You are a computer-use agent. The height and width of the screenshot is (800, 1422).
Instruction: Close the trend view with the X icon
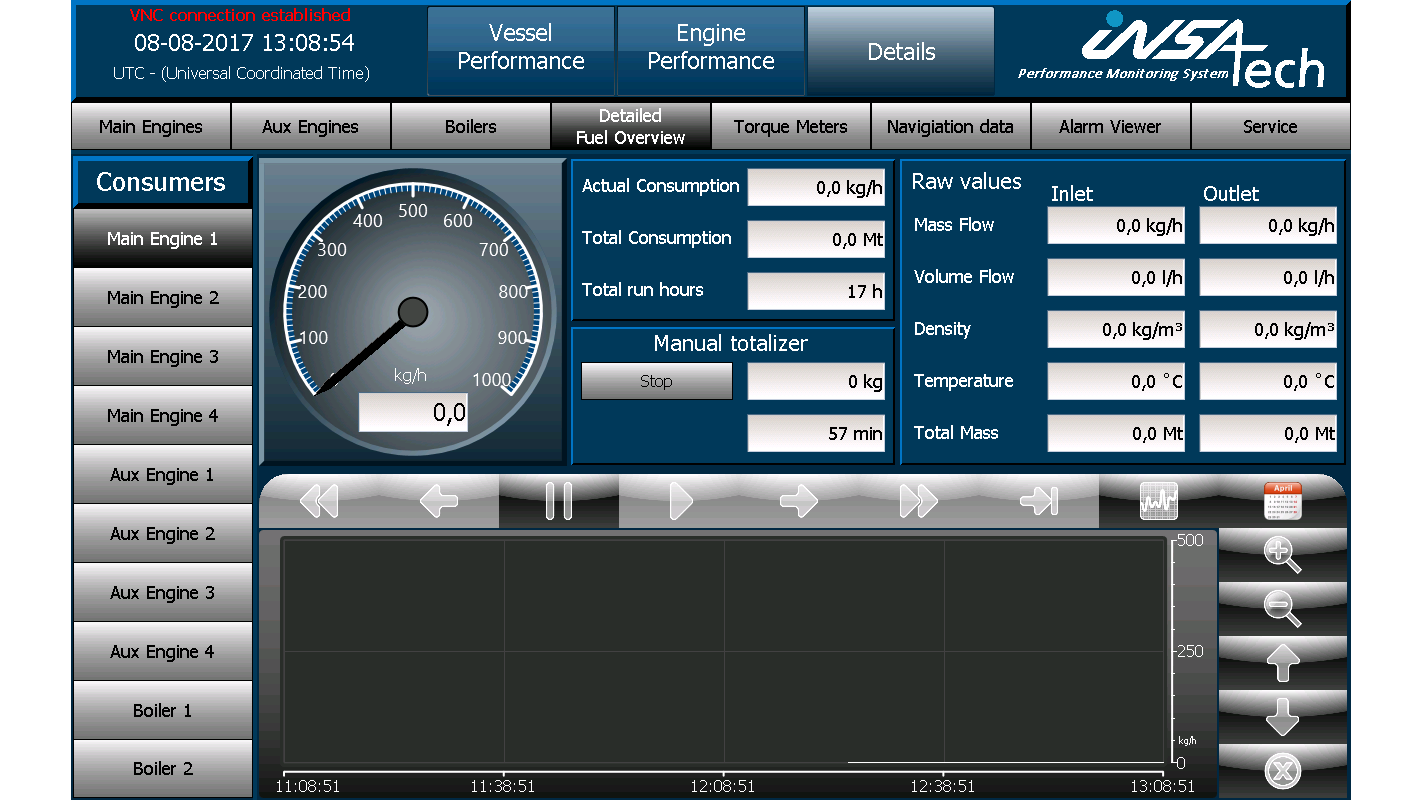(1281, 770)
